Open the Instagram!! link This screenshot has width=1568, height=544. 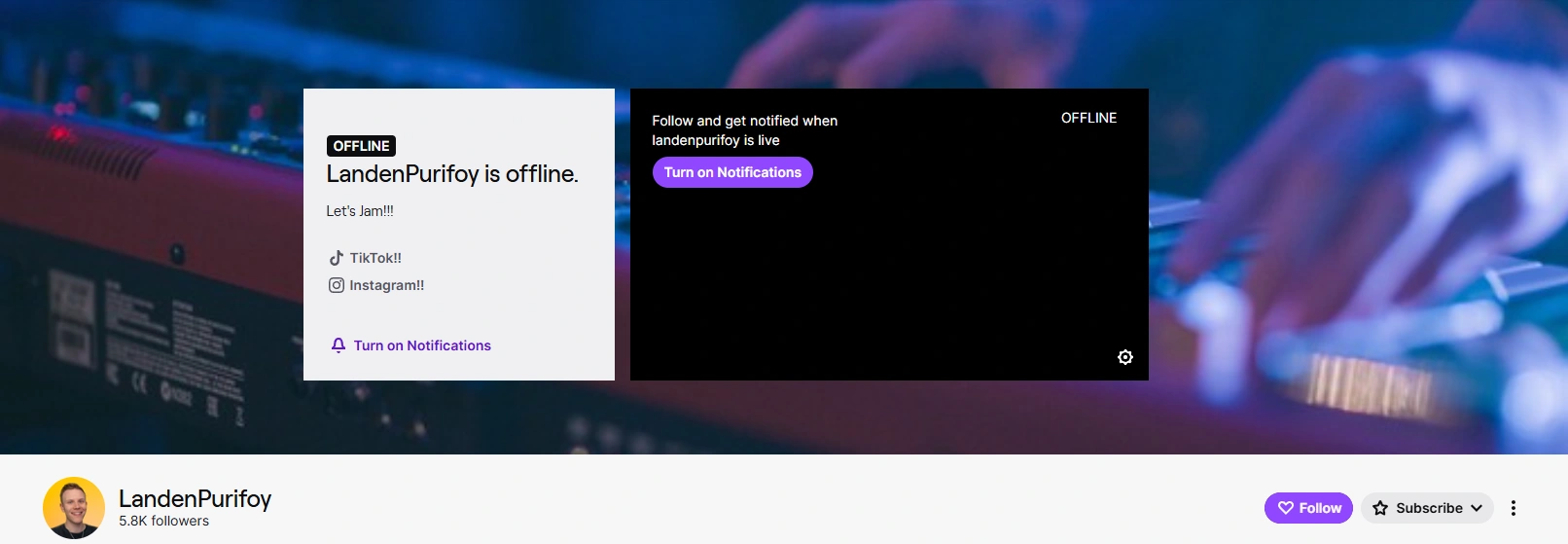[x=376, y=285]
